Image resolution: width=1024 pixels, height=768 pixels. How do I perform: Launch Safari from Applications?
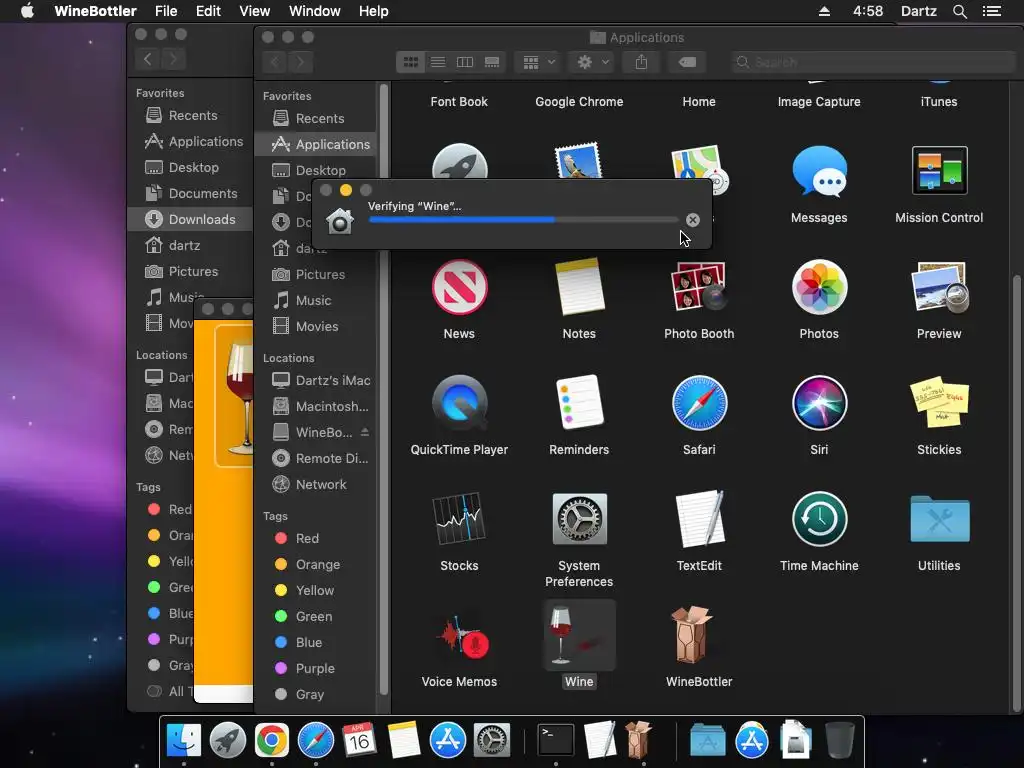pyautogui.click(x=699, y=403)
